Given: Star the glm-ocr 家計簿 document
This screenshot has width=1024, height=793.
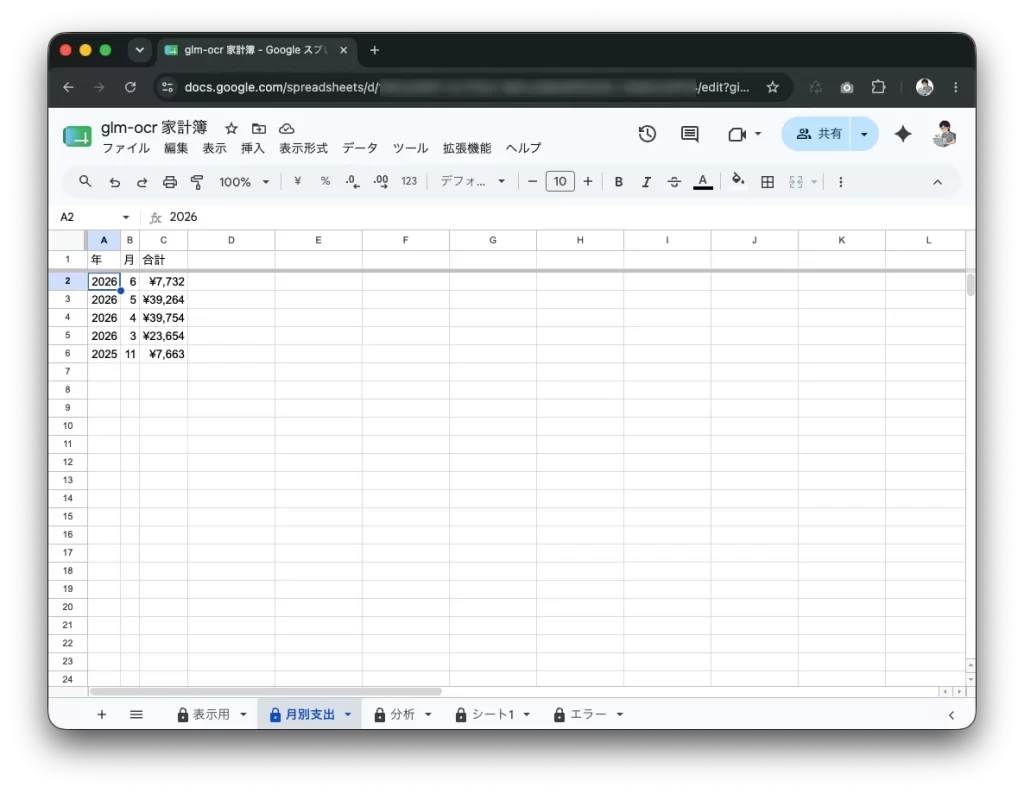Looking at the screenshot, I should (231, 129).
